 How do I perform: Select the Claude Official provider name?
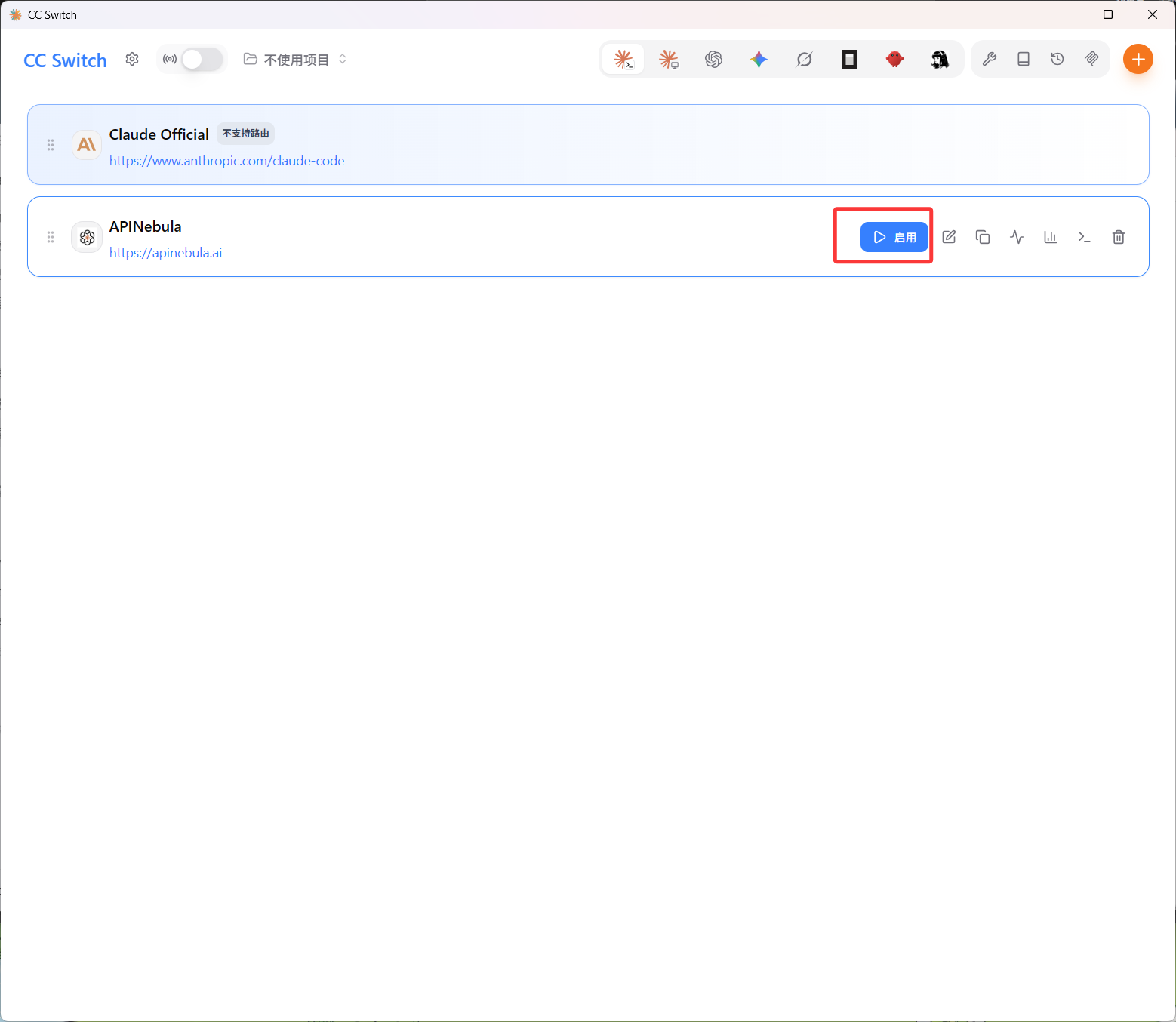(159, 134)
